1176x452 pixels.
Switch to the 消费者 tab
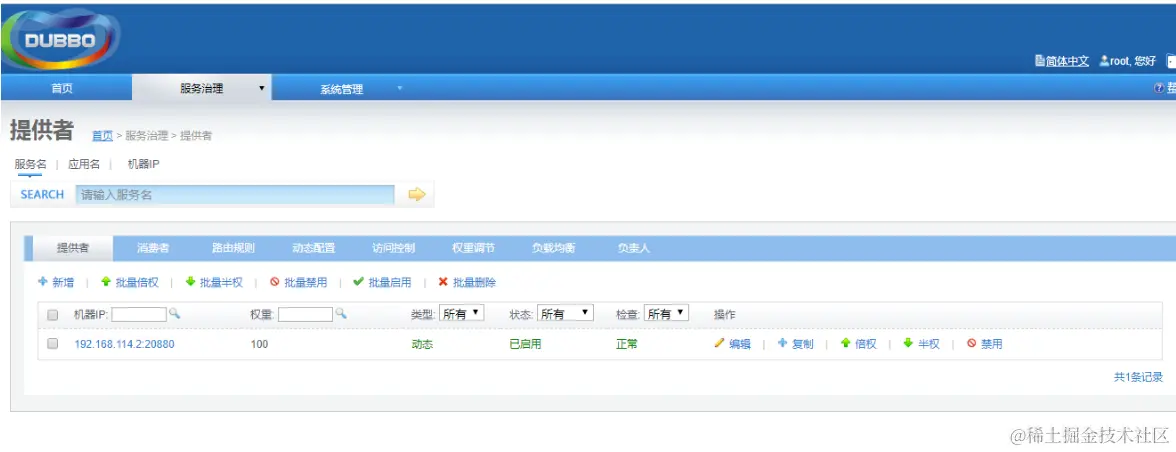pyautogui.click(x=153, y=248)
